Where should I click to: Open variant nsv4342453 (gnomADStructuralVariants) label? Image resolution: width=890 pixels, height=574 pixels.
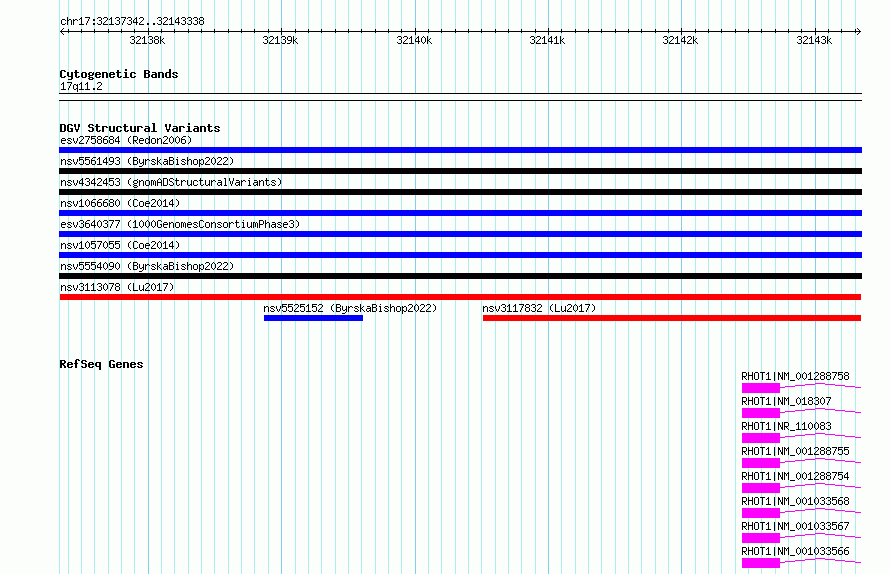point(171,182)
